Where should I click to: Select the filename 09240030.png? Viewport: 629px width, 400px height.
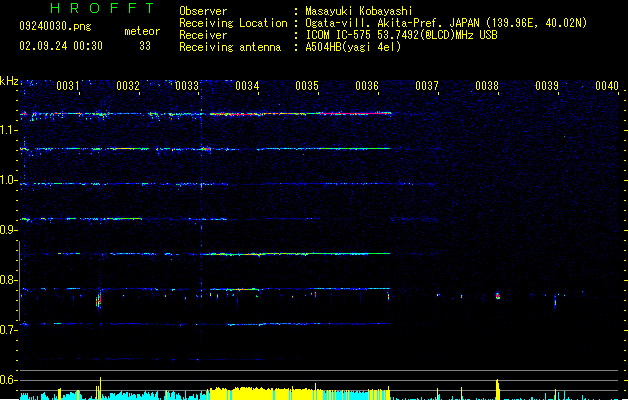(55, 26)
